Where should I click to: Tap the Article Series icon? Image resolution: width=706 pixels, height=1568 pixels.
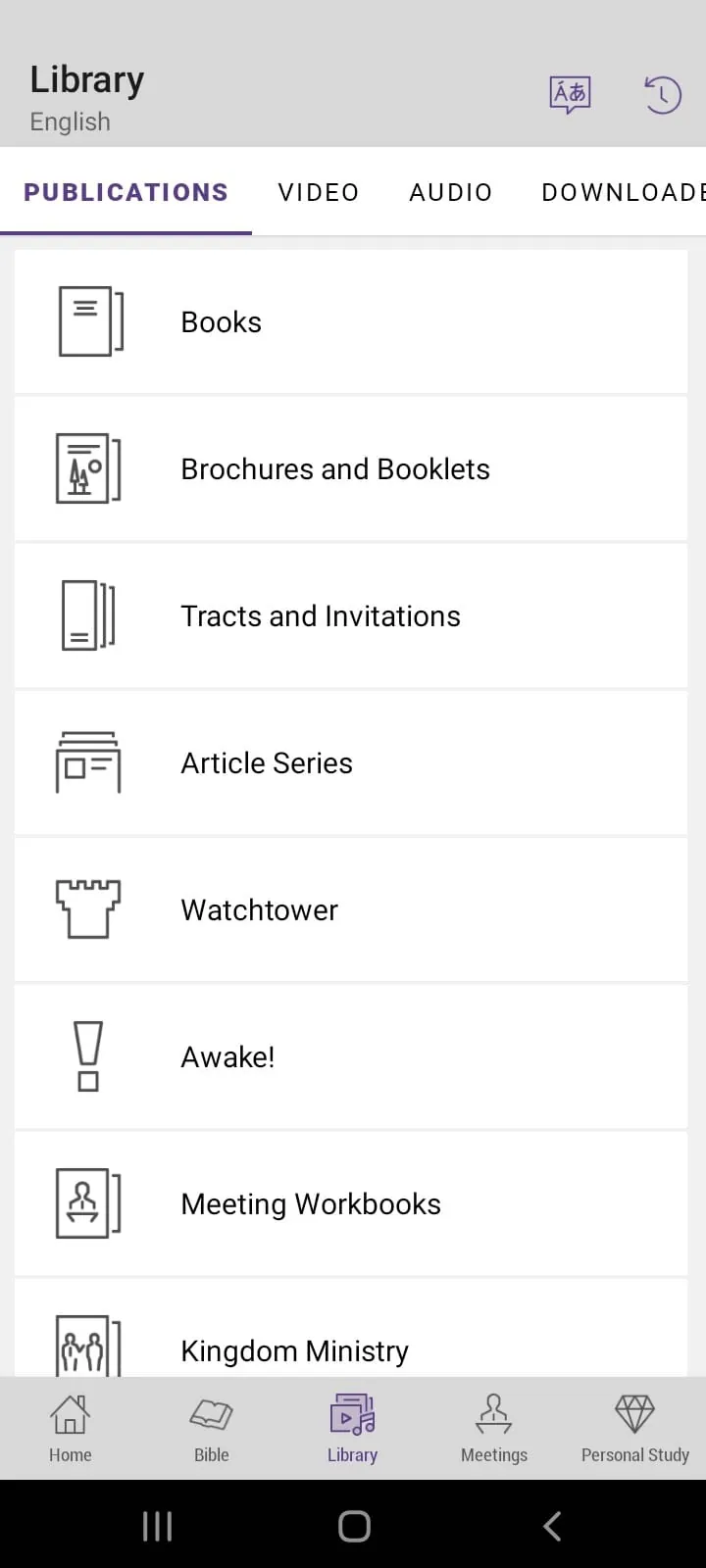[x=88, y=762]
